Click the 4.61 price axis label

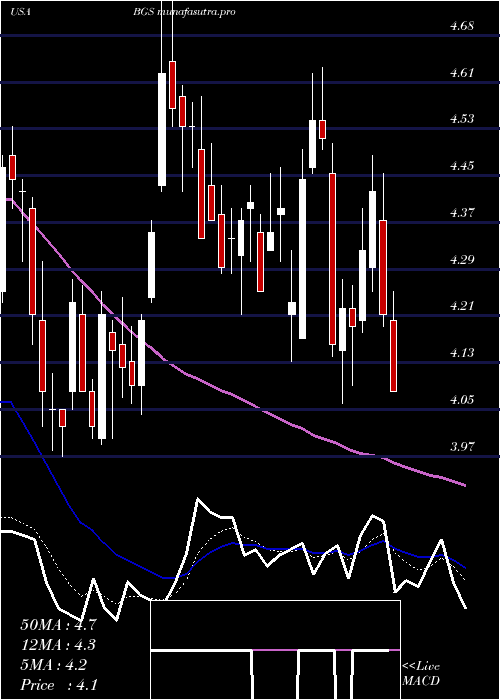pyautogui.click(x=462, y=72)
